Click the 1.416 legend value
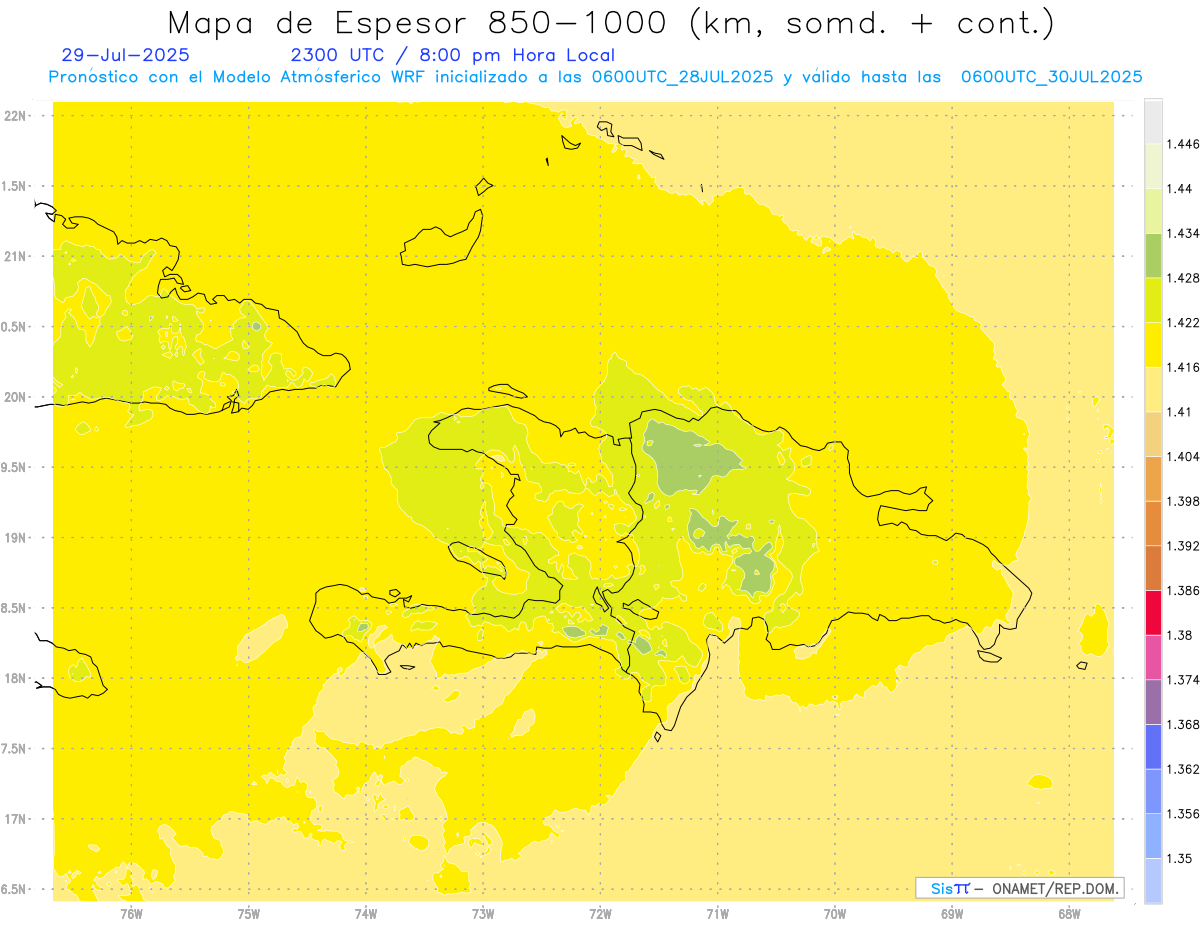1200x927 pixels. 1183,367
